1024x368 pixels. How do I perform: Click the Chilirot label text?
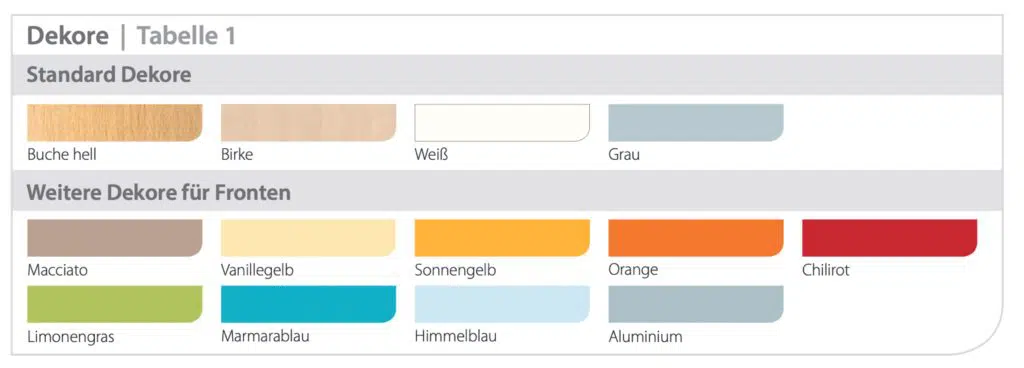(825, 270)
